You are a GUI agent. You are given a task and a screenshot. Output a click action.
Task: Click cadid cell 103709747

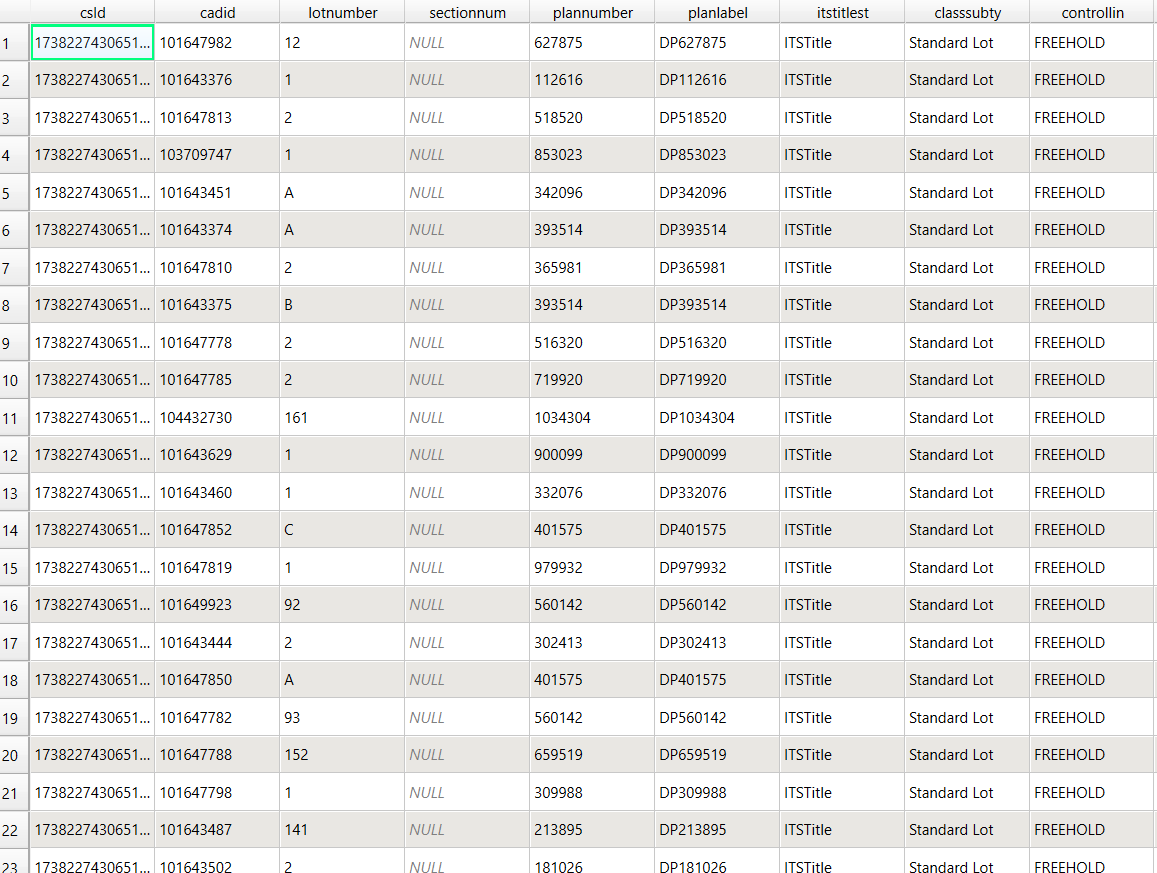coord(217,155)
